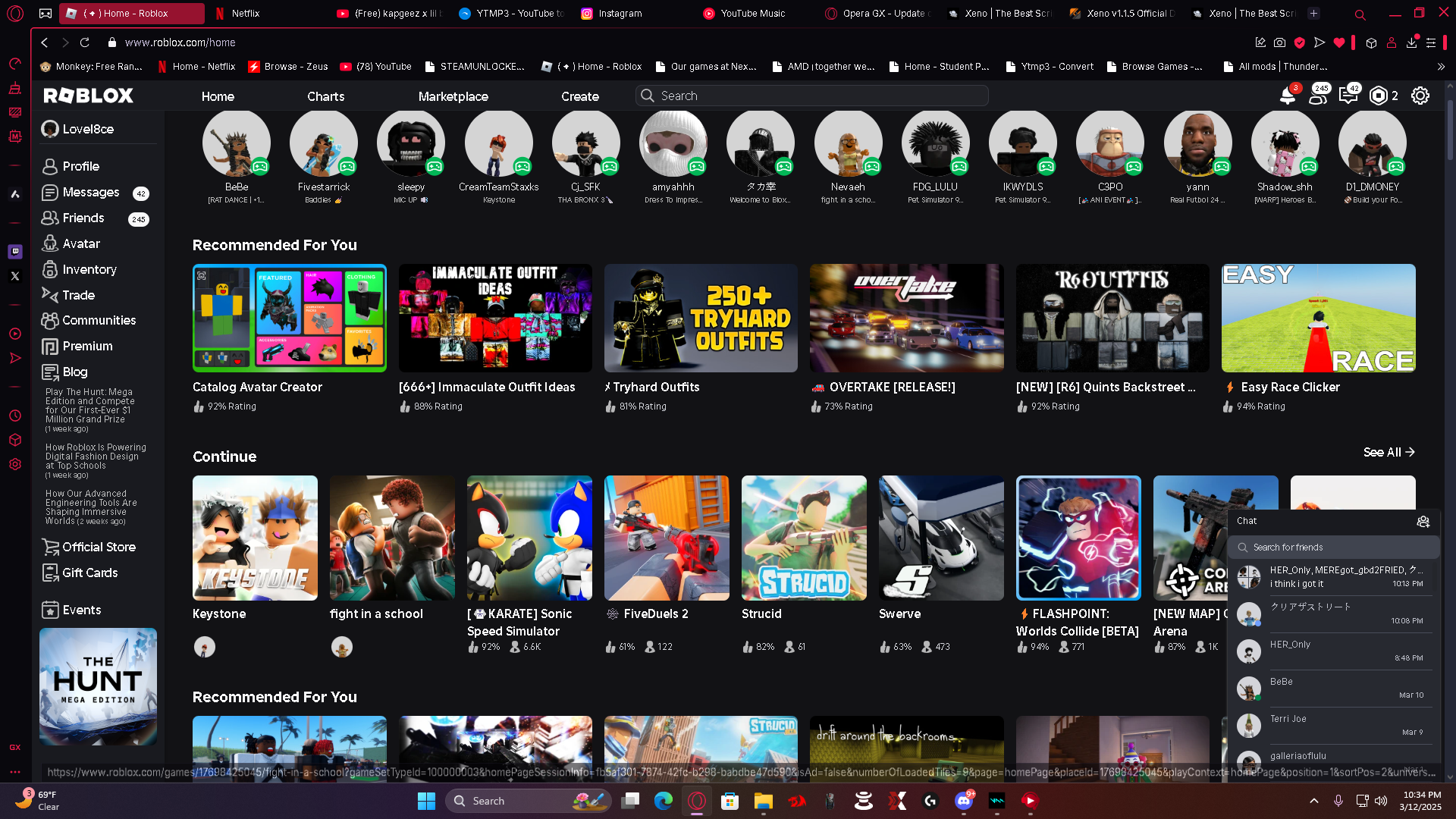Focus the Search for friends chat field
1456x819 pixels.
pyautogui.click(x=1334, y=547)
